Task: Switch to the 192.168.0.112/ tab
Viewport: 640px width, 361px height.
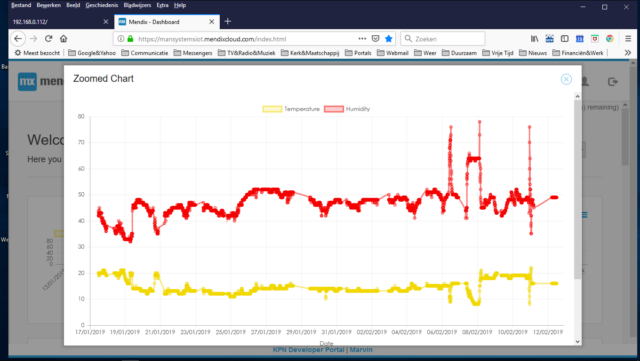Action: pyautogui.click(x=61, y=22)
